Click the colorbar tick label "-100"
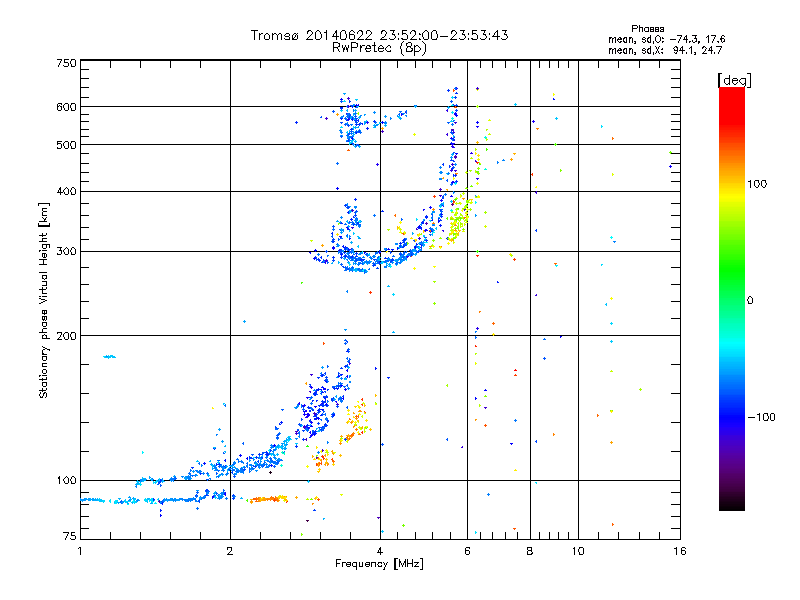 point(761,417)
